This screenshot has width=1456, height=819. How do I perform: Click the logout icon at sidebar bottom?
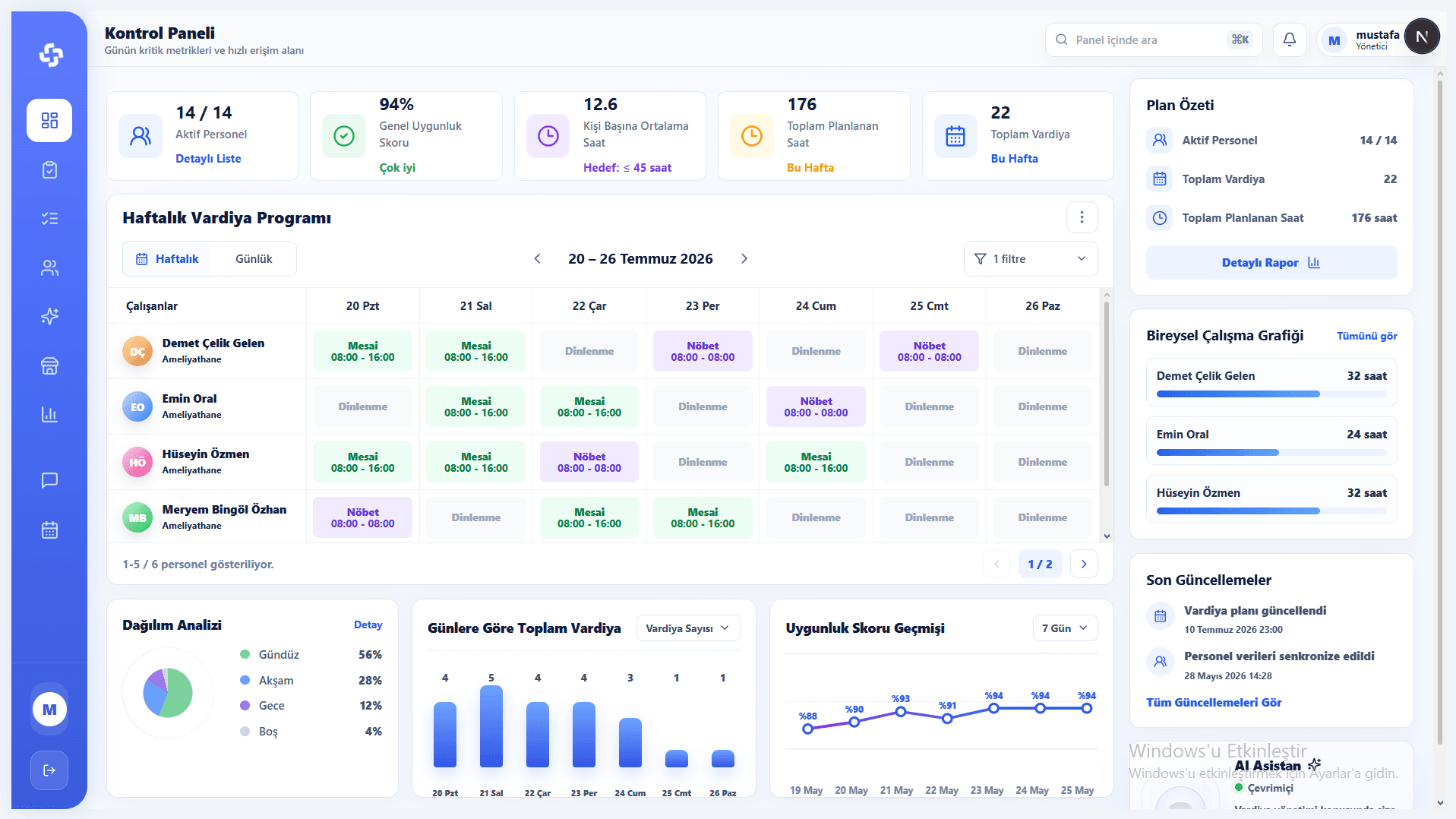(49, 770)
